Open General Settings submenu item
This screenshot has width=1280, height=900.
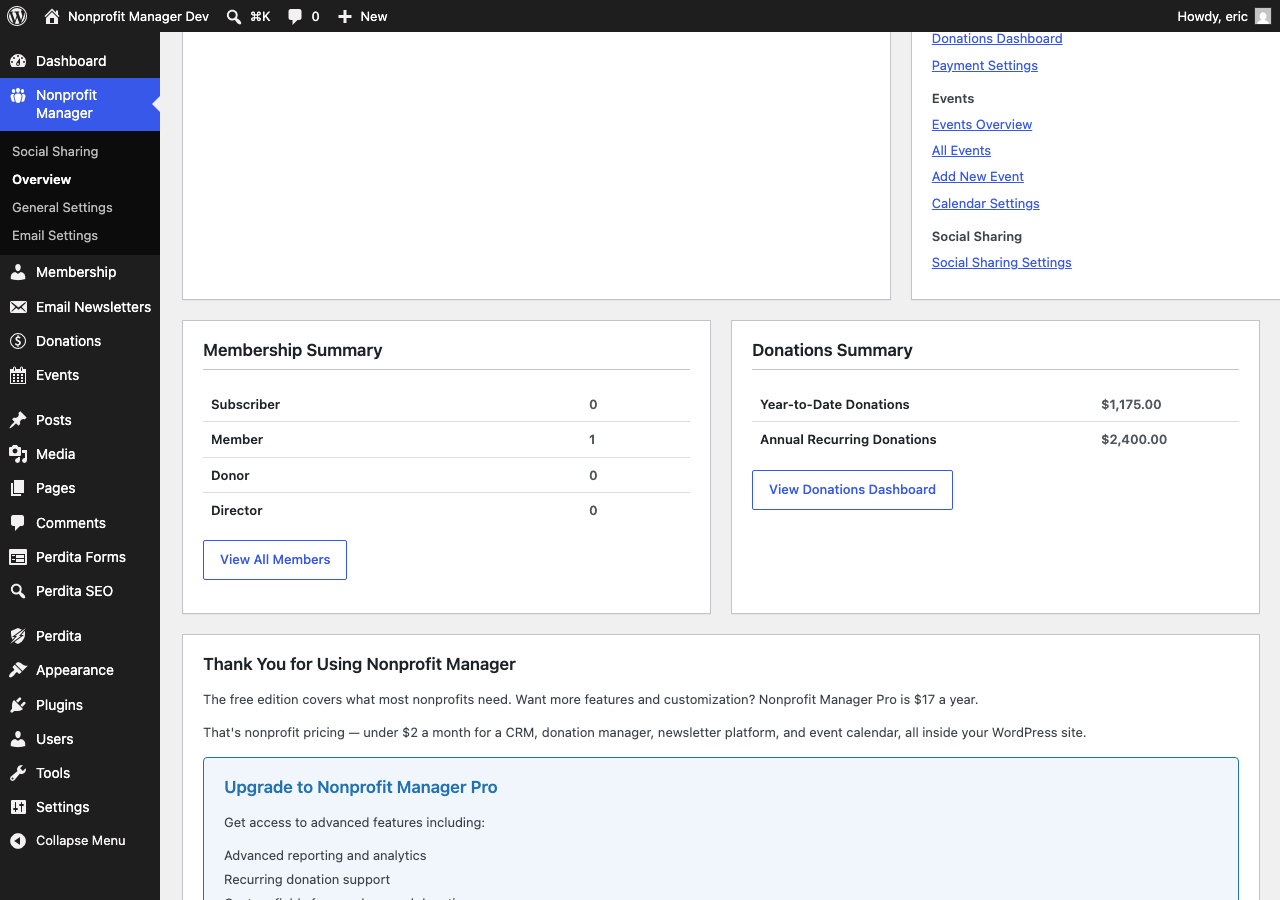point(62,207)
